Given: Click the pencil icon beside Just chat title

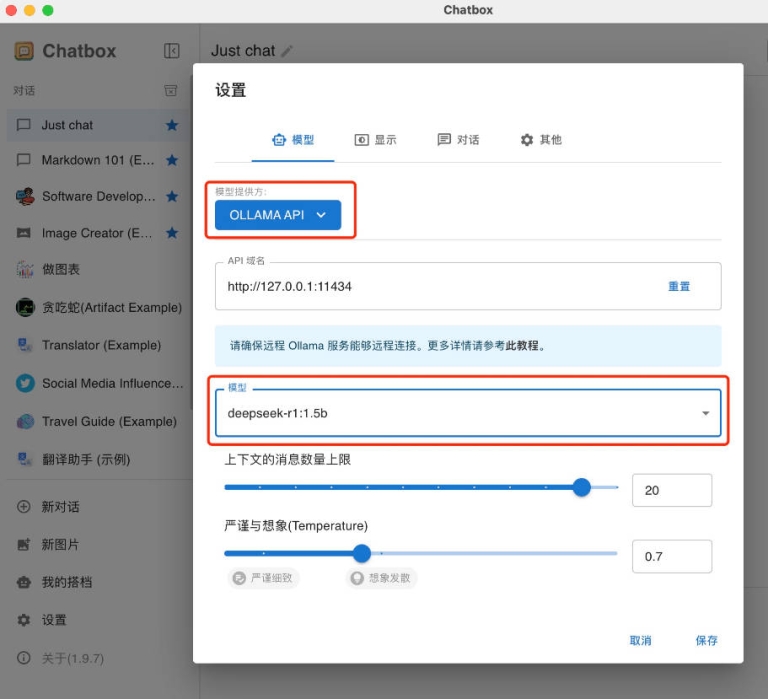Looking at the screenshot, I should [x=288, y=51].
